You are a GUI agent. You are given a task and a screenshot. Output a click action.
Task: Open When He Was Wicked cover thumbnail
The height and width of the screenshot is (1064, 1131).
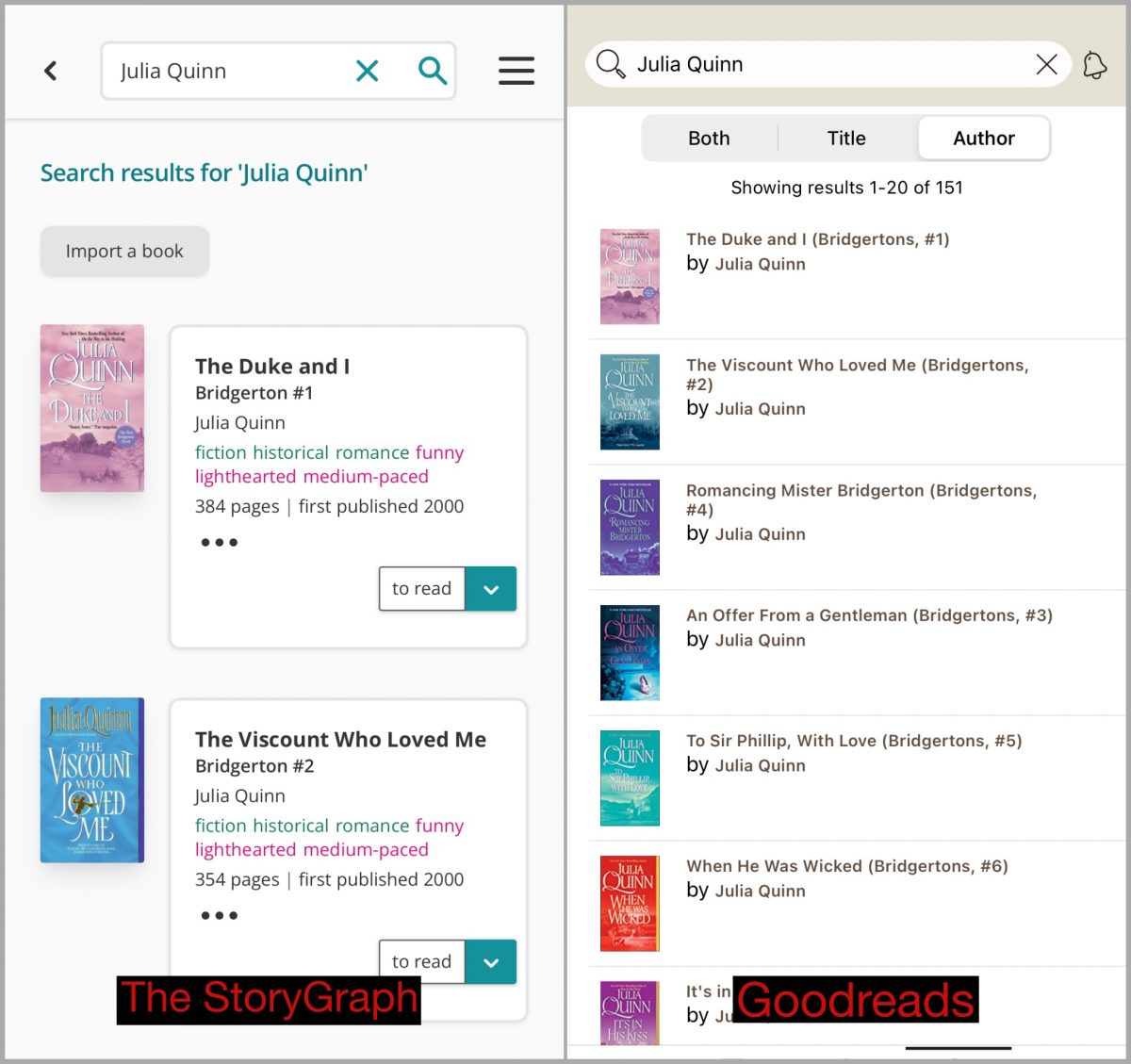point(630,903)
